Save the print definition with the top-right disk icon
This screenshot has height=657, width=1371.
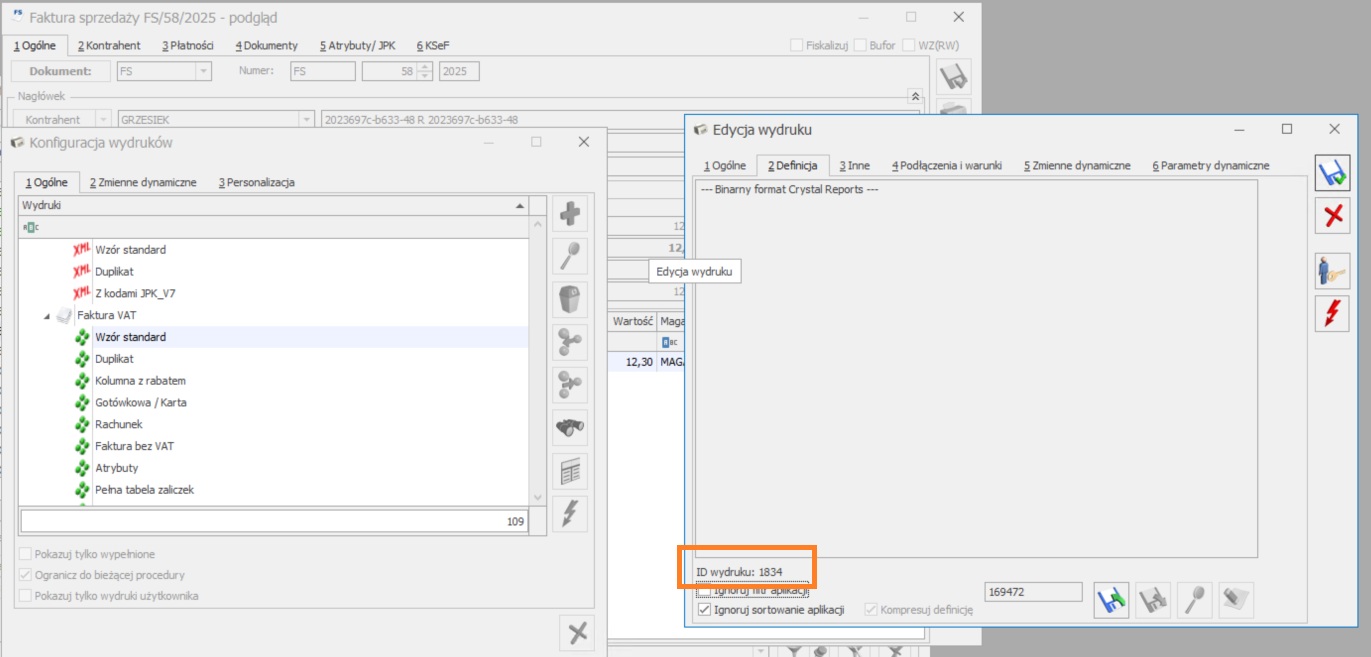point(1332,172)
